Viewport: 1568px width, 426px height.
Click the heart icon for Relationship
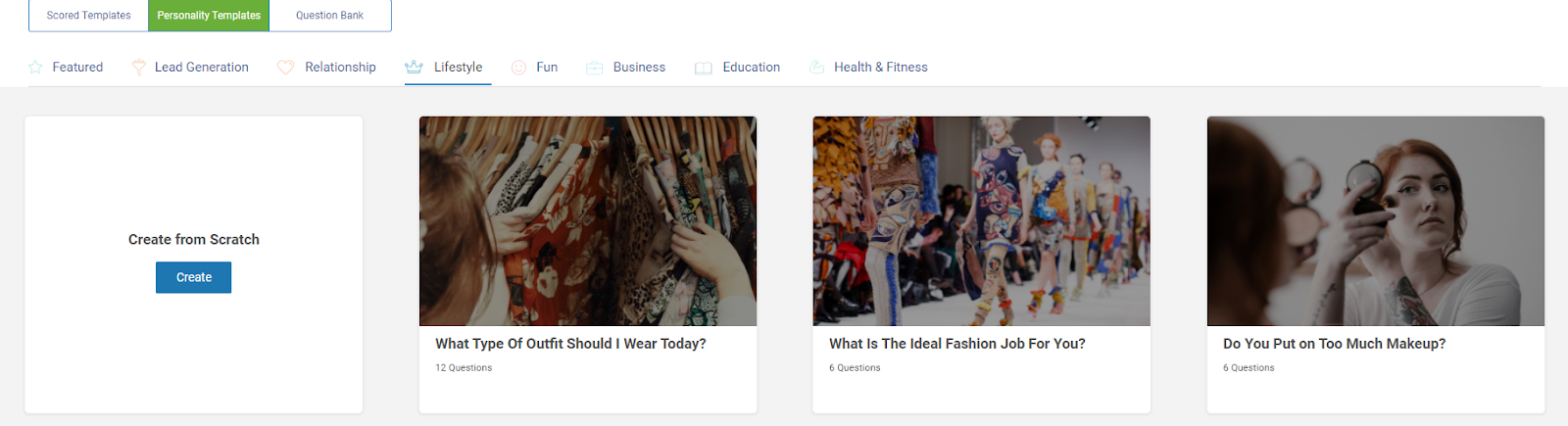285,68
